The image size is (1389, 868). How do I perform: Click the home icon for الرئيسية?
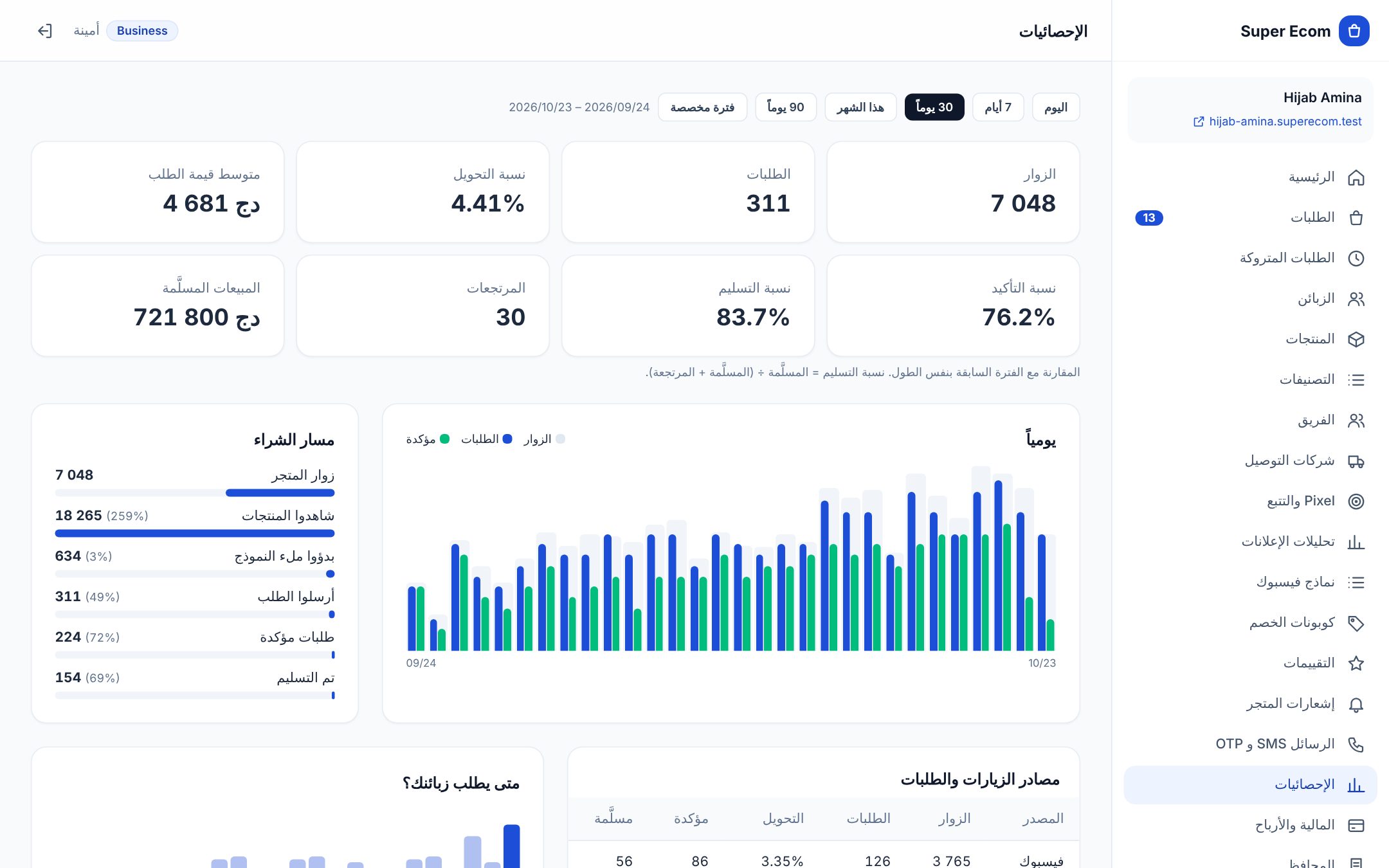pos(1356,177)
